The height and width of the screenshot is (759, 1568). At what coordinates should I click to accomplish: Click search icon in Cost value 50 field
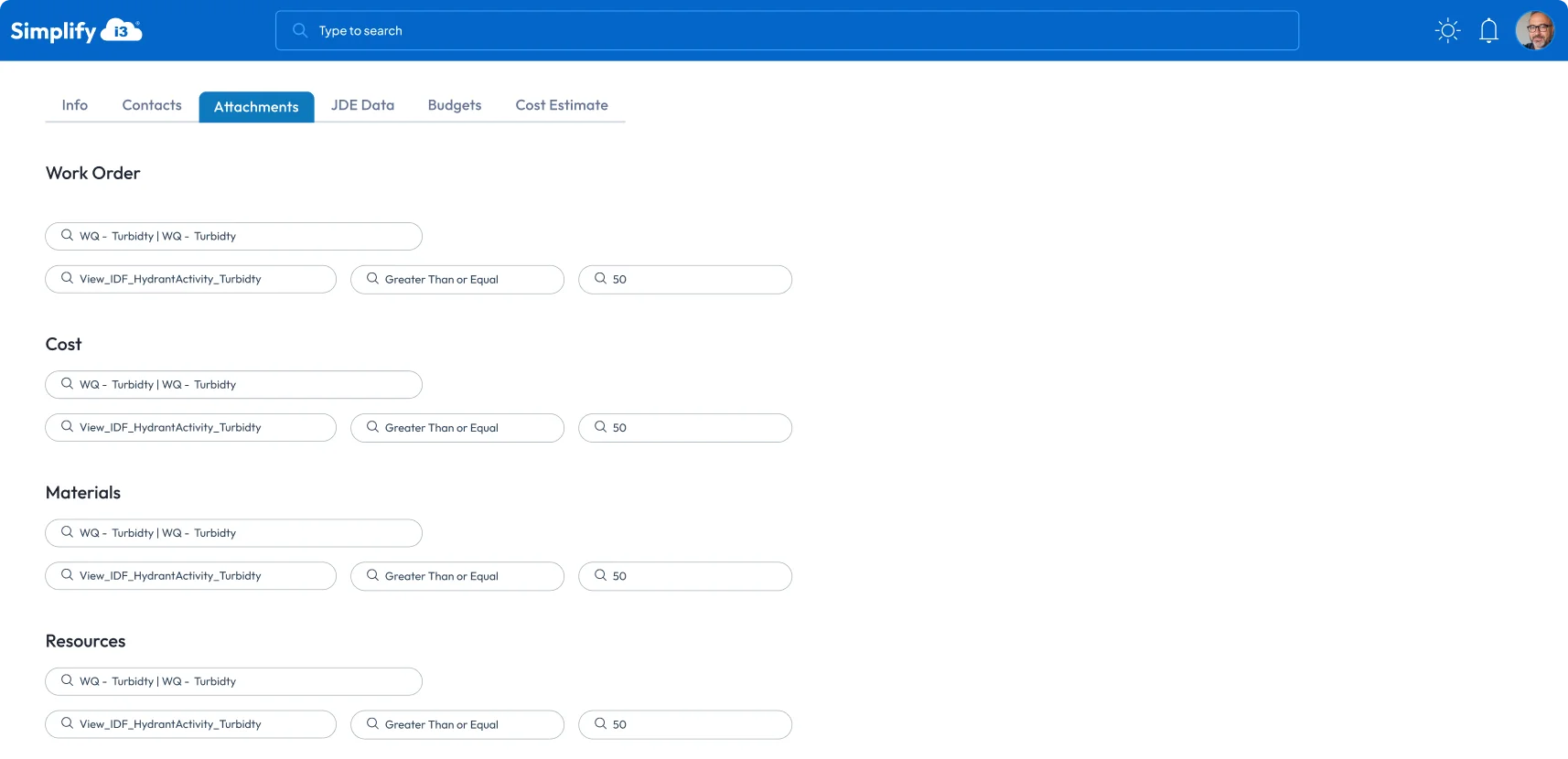tap(600, 427)
